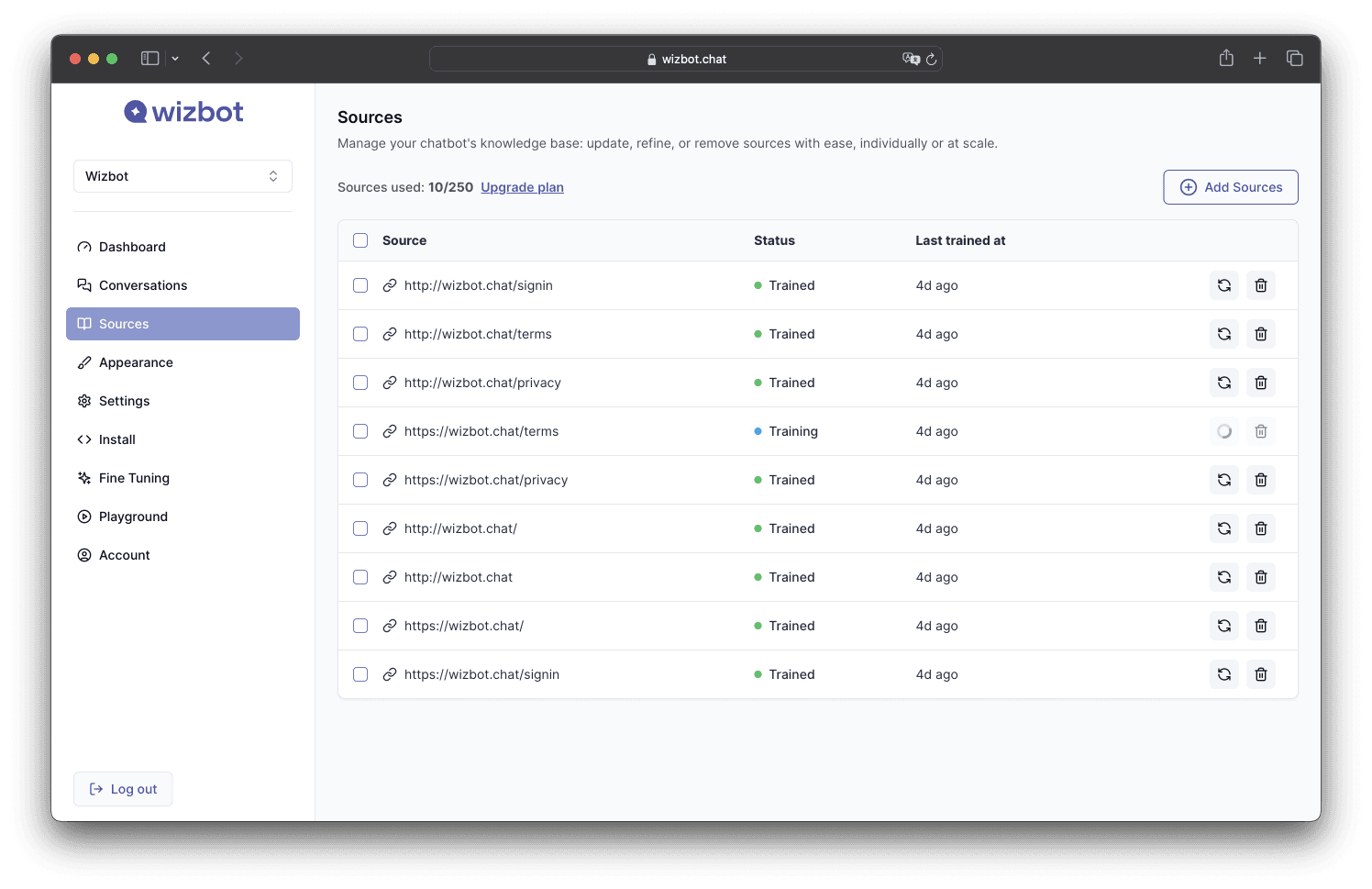Open the Wizbot chatbot selector dropdown
1372x889 pixels.
pyautogui.click(x=183, y=176)
